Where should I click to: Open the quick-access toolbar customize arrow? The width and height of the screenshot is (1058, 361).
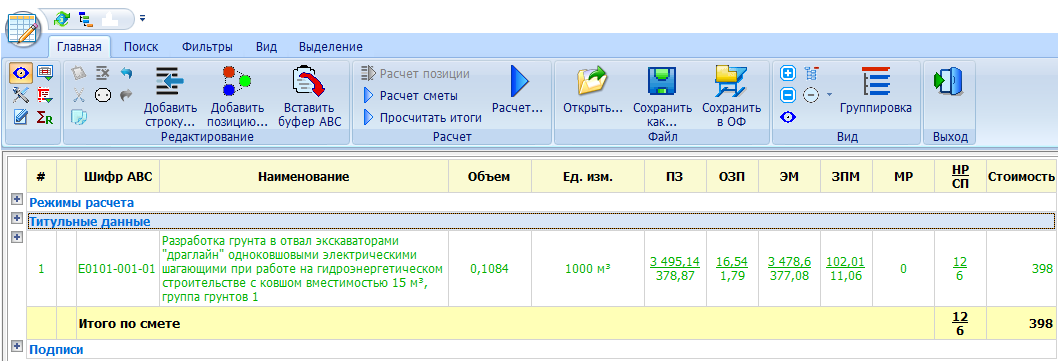coord(142,18)
